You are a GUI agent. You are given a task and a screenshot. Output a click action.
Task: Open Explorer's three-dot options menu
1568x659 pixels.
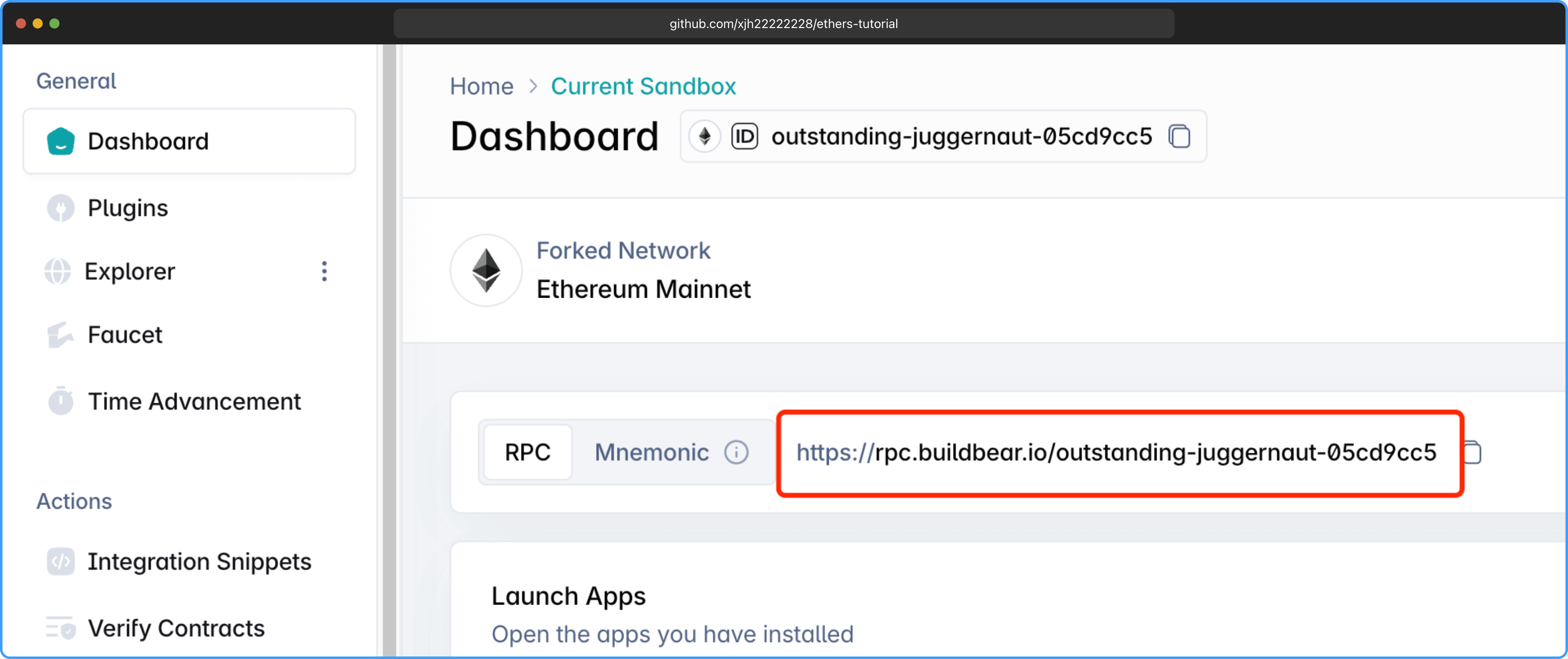324,272
